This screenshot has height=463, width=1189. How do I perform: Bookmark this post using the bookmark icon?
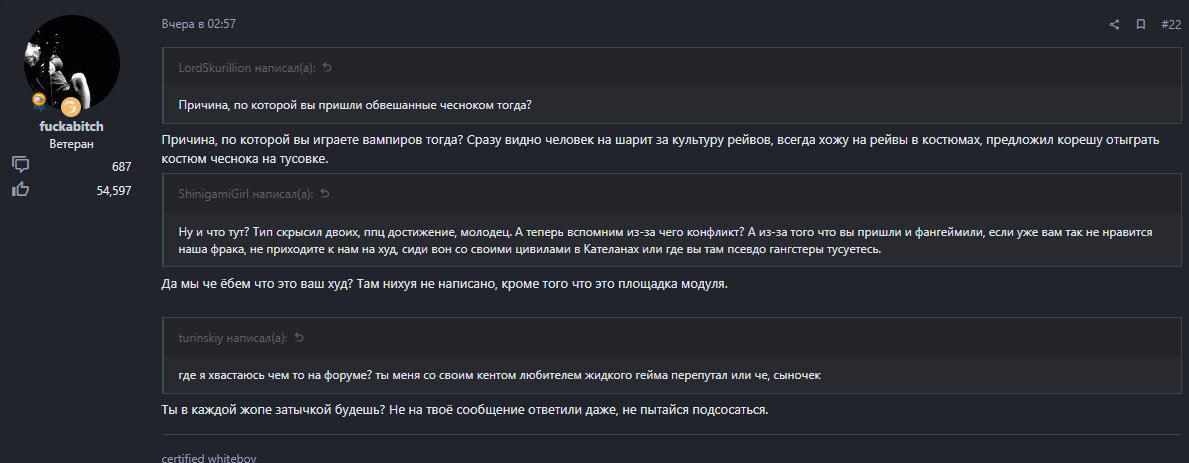pos(1141,24)
